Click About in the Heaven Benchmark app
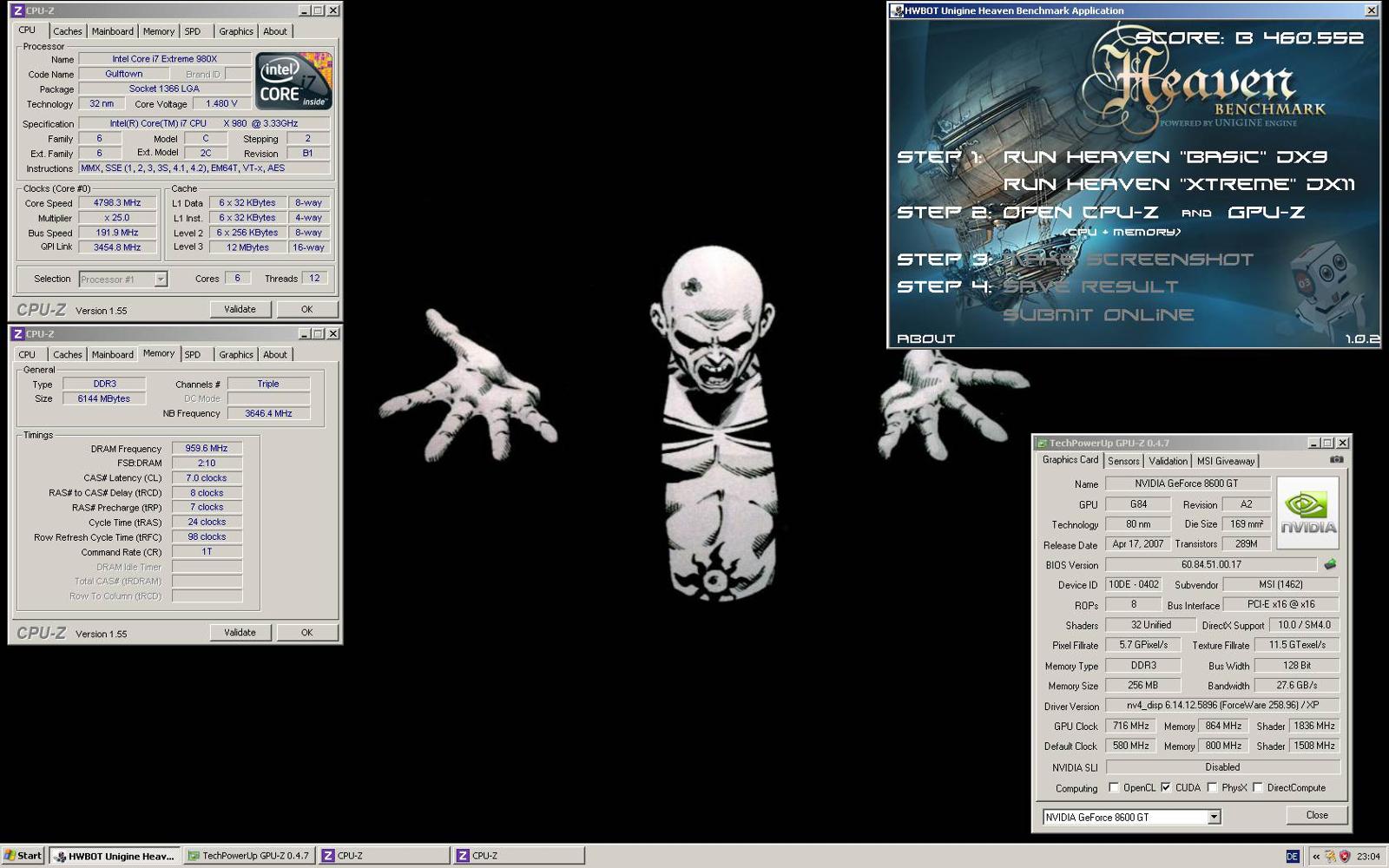Viewport: 1389px width, 868px height. tap(925, 339)
